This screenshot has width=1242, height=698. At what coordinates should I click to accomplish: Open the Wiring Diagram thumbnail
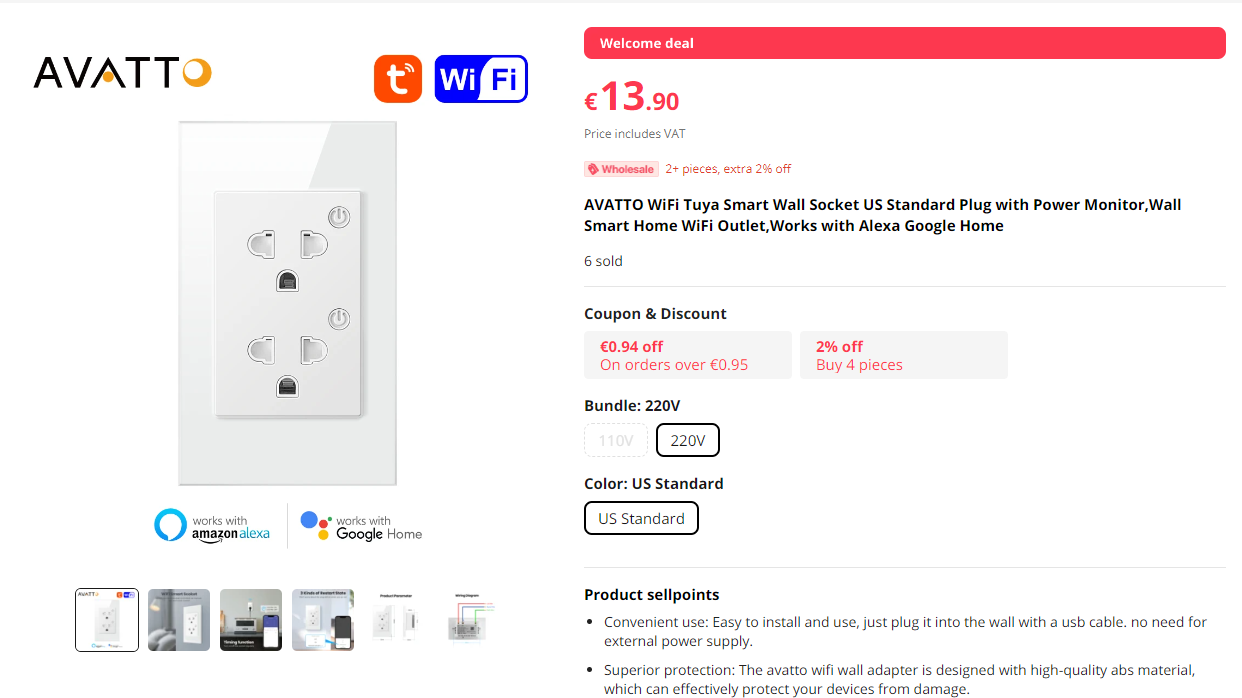pyautogui.click(x=466, y=620)
